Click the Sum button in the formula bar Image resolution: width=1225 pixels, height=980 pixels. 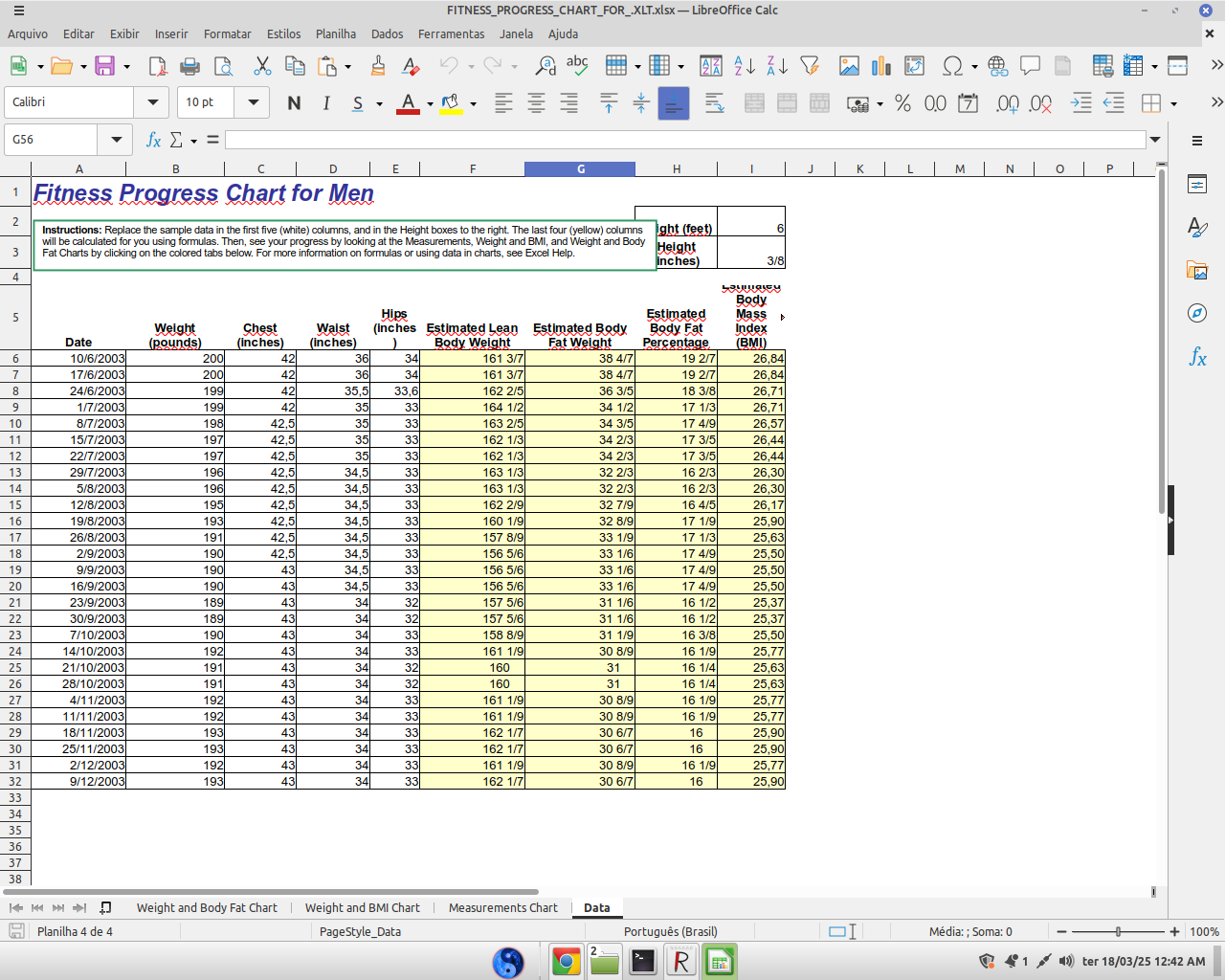tap(178, 140)
